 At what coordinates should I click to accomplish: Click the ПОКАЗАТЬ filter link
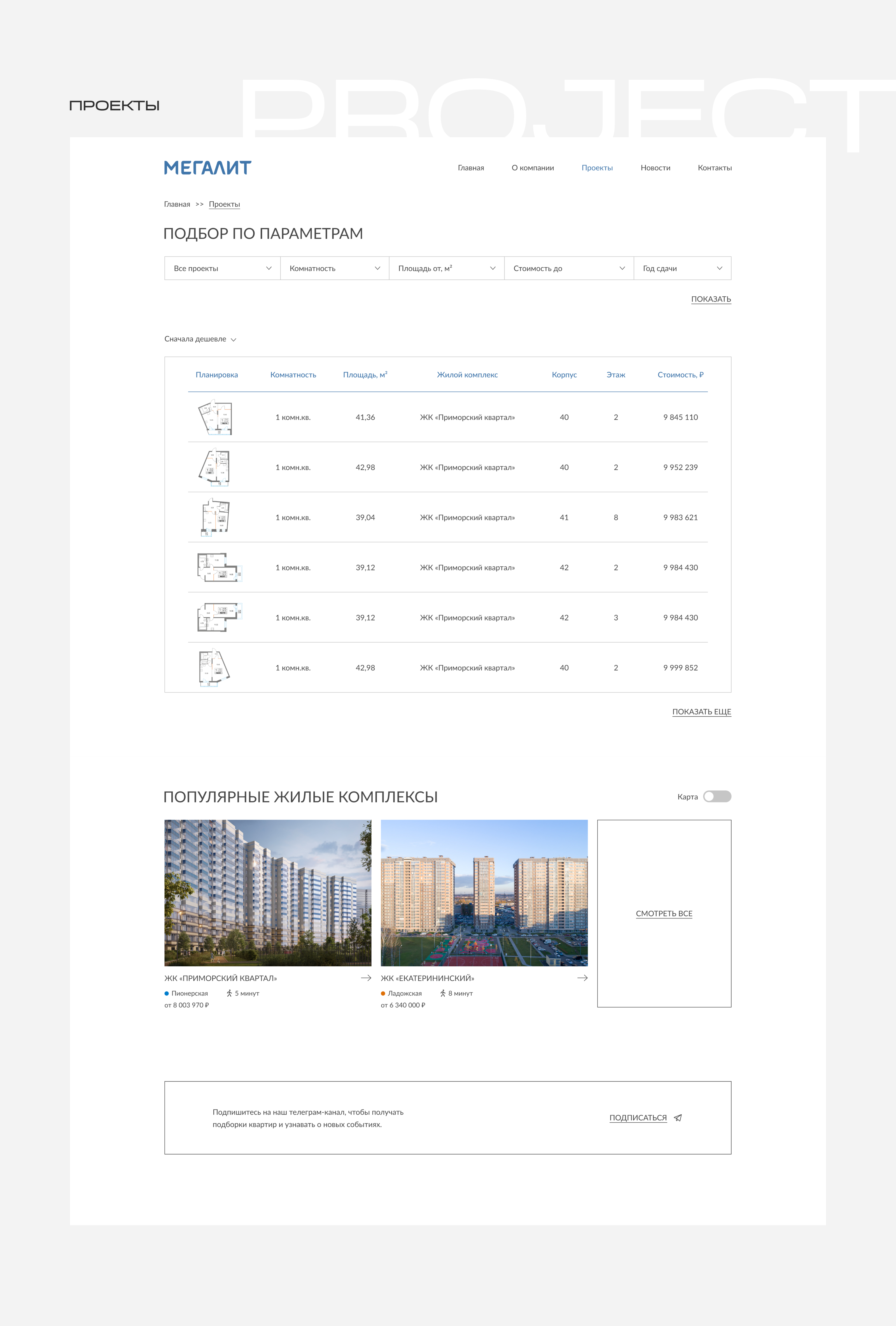(x=711, y=299)
